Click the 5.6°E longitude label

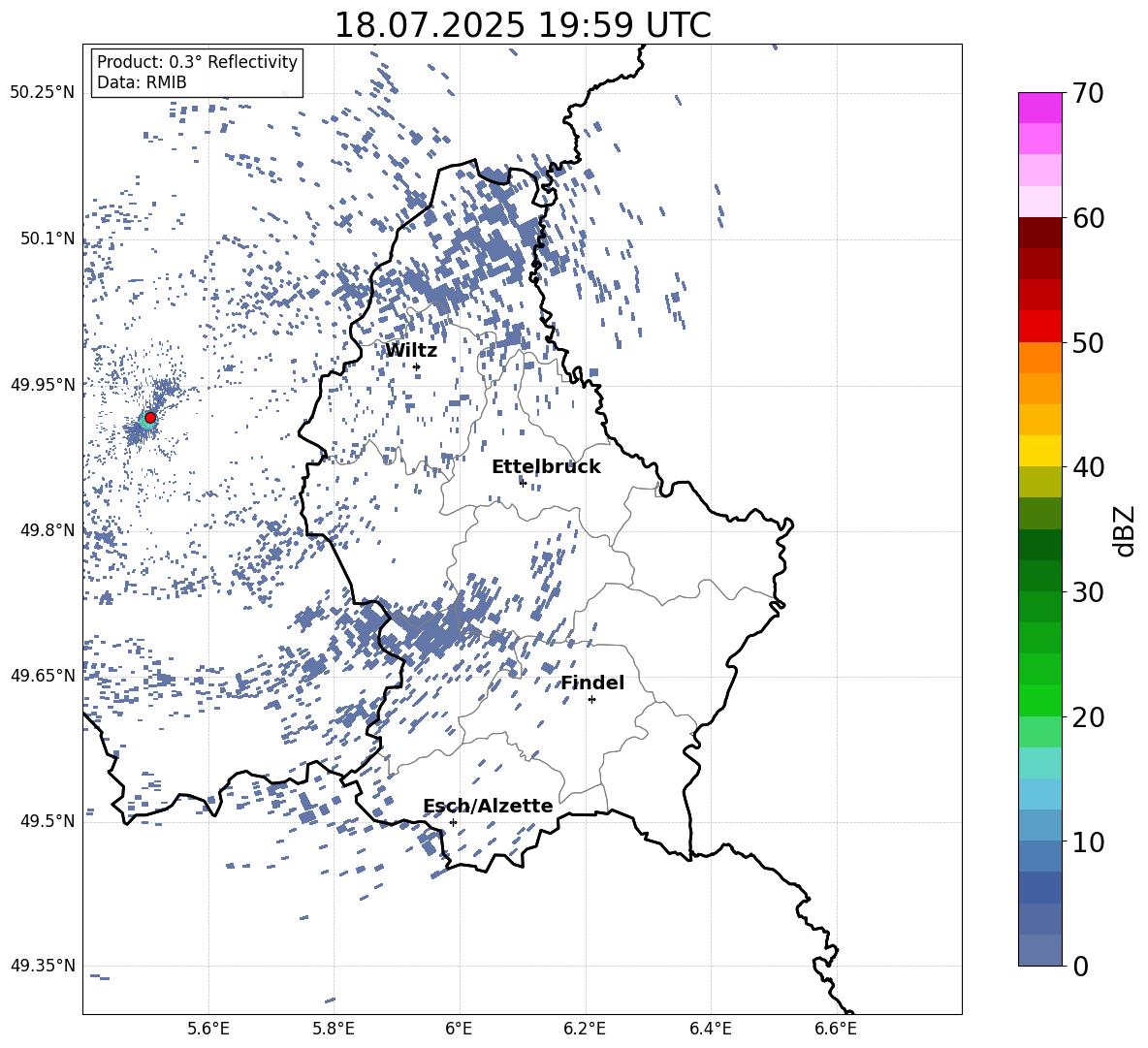point(208,1029)
